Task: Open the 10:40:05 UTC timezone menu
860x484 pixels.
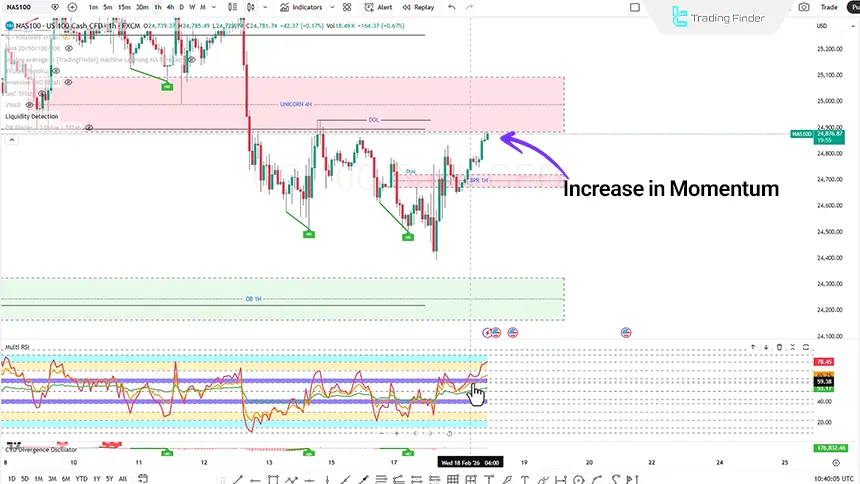Action: click(833, 479)
